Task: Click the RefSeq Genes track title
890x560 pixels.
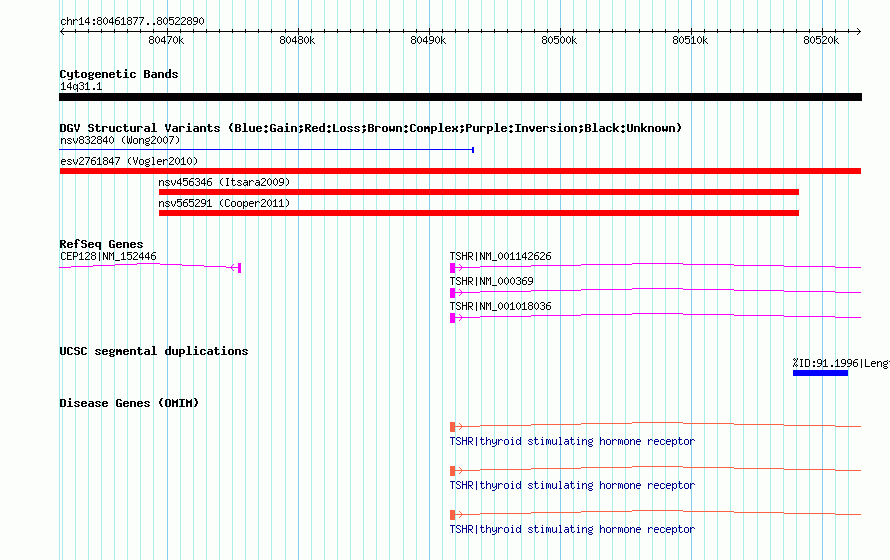Action: click(x=102, y=244)
